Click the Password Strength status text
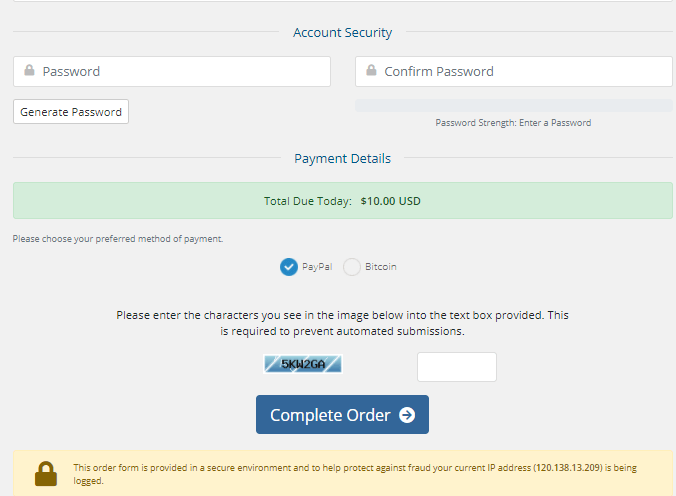Viewport: 676px width, 496px height. [x=513, y=123]
